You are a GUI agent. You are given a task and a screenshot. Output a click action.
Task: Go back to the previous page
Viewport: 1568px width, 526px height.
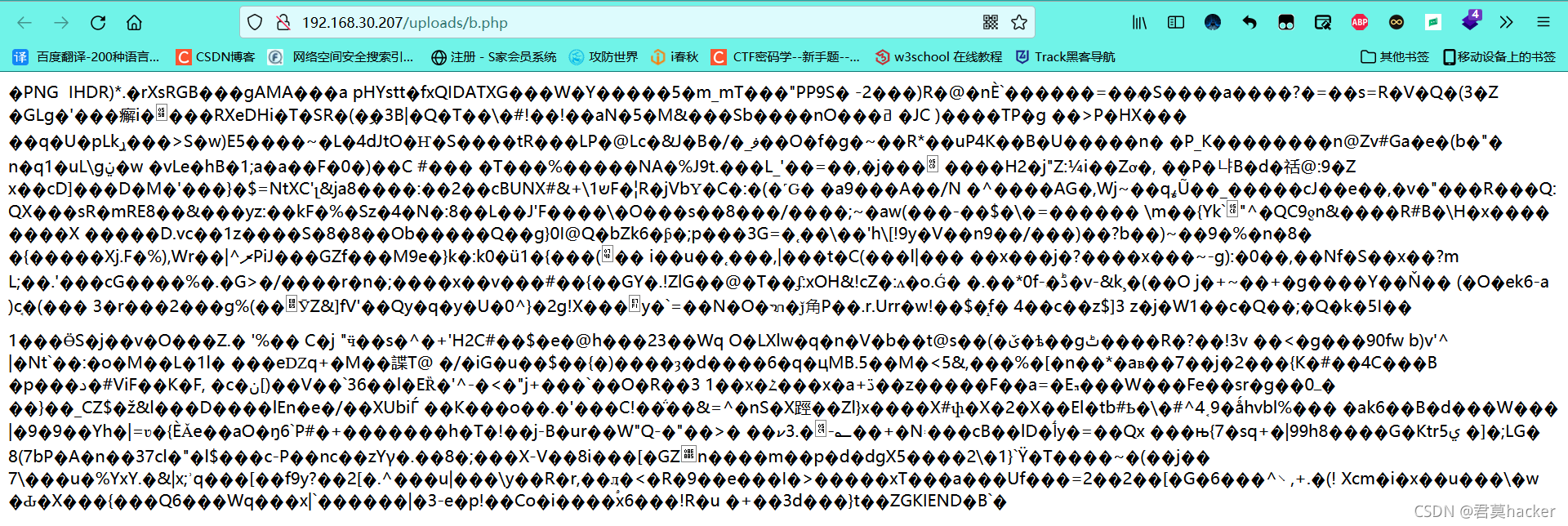[24, 22]
